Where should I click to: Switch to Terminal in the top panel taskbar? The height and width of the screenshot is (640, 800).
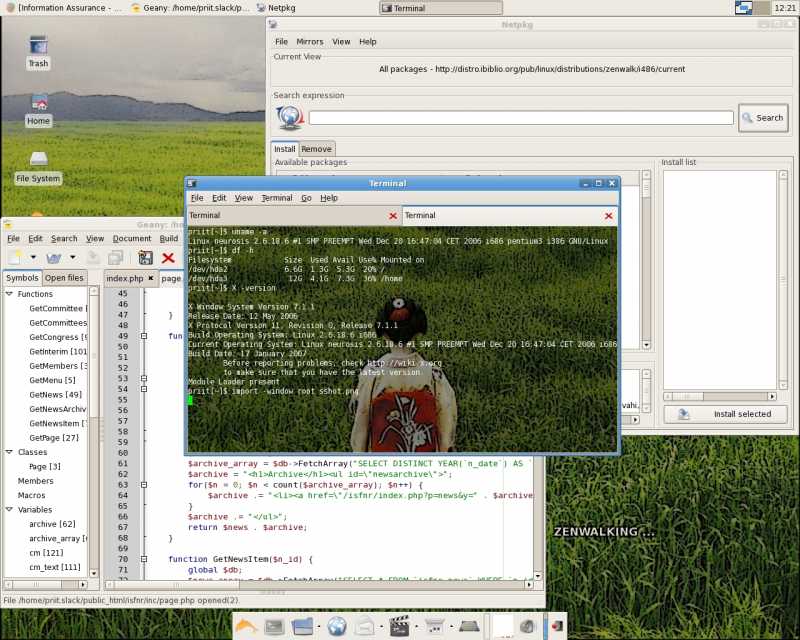441,8
